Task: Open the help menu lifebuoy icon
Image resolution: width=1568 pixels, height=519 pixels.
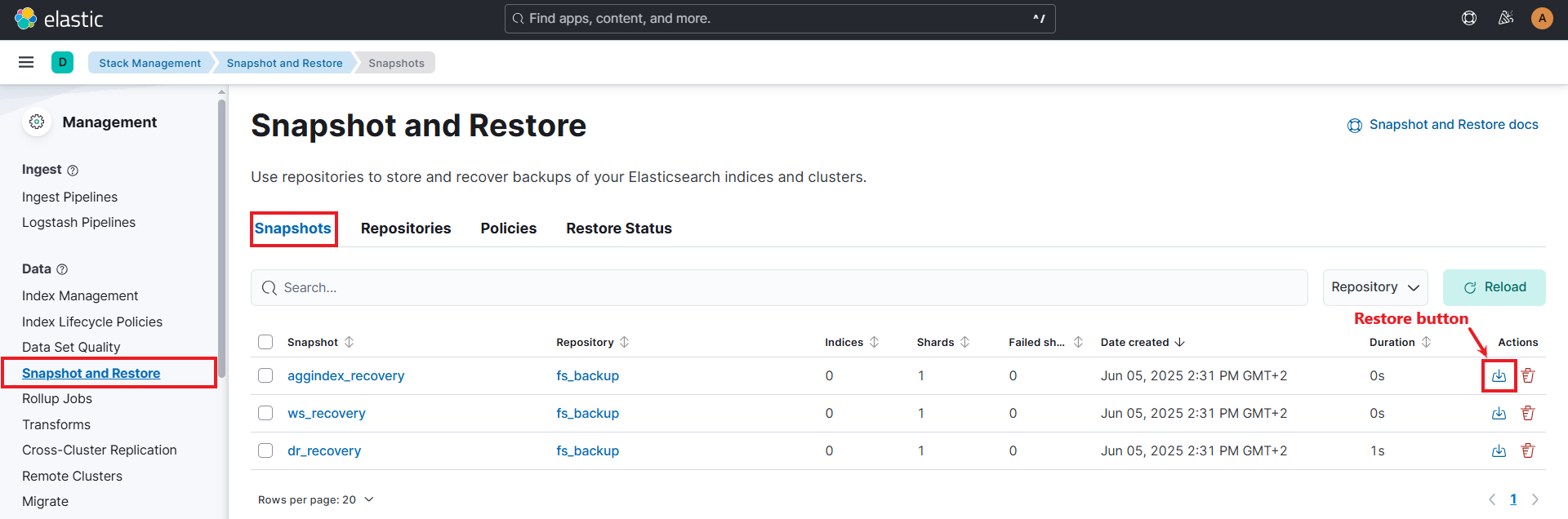Action: pos(1469,18)
